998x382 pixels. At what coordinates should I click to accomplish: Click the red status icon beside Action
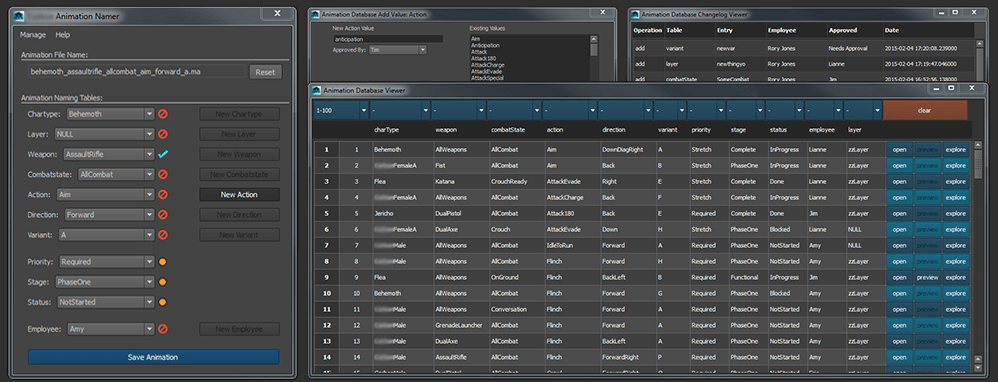pyautogui.click(x=162, y=195)
